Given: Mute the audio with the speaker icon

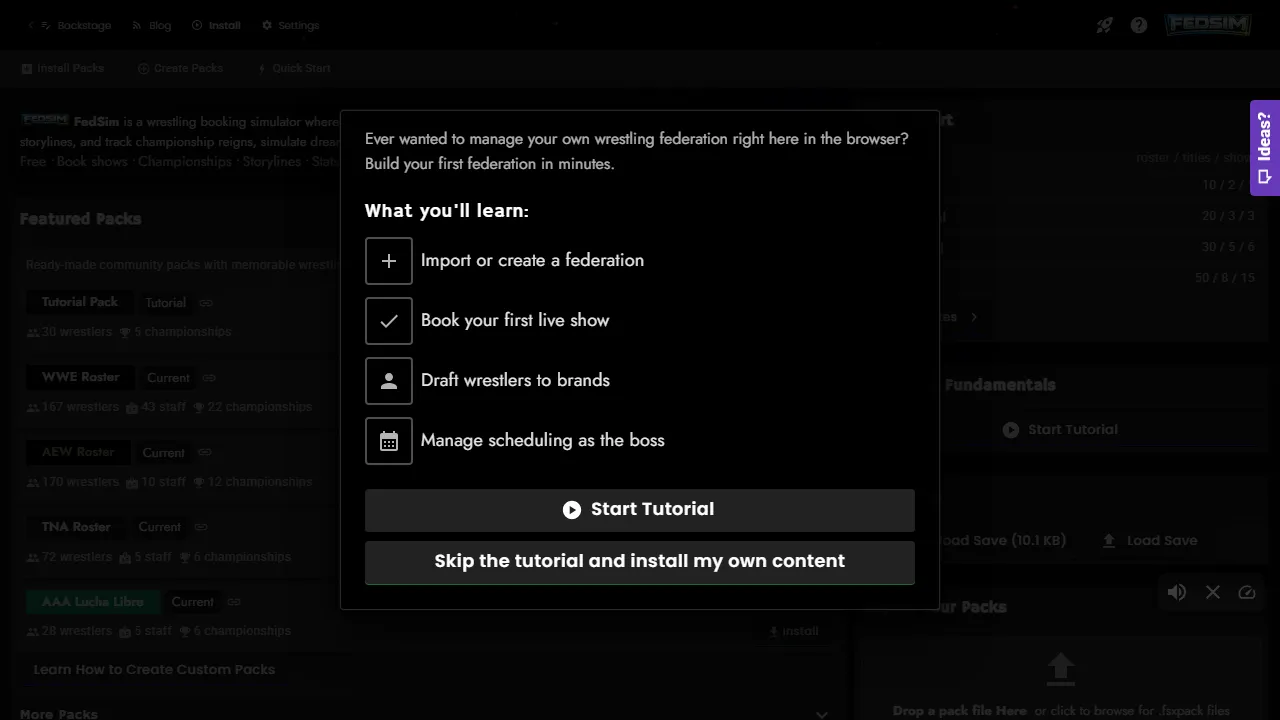Looking at the screenshot, I should click(1177, 592).
